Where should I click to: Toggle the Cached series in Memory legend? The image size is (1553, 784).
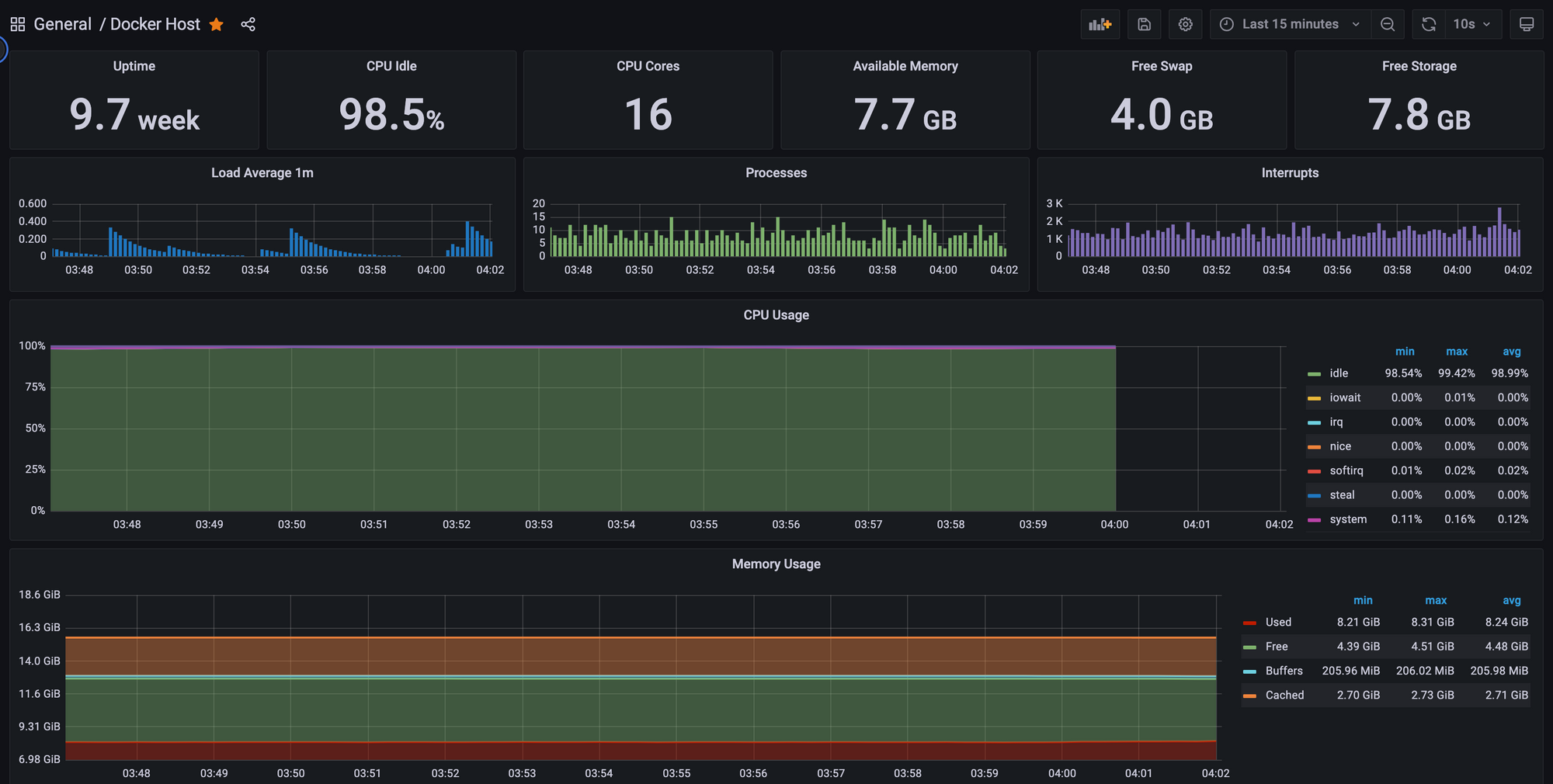pos(1284,696)
